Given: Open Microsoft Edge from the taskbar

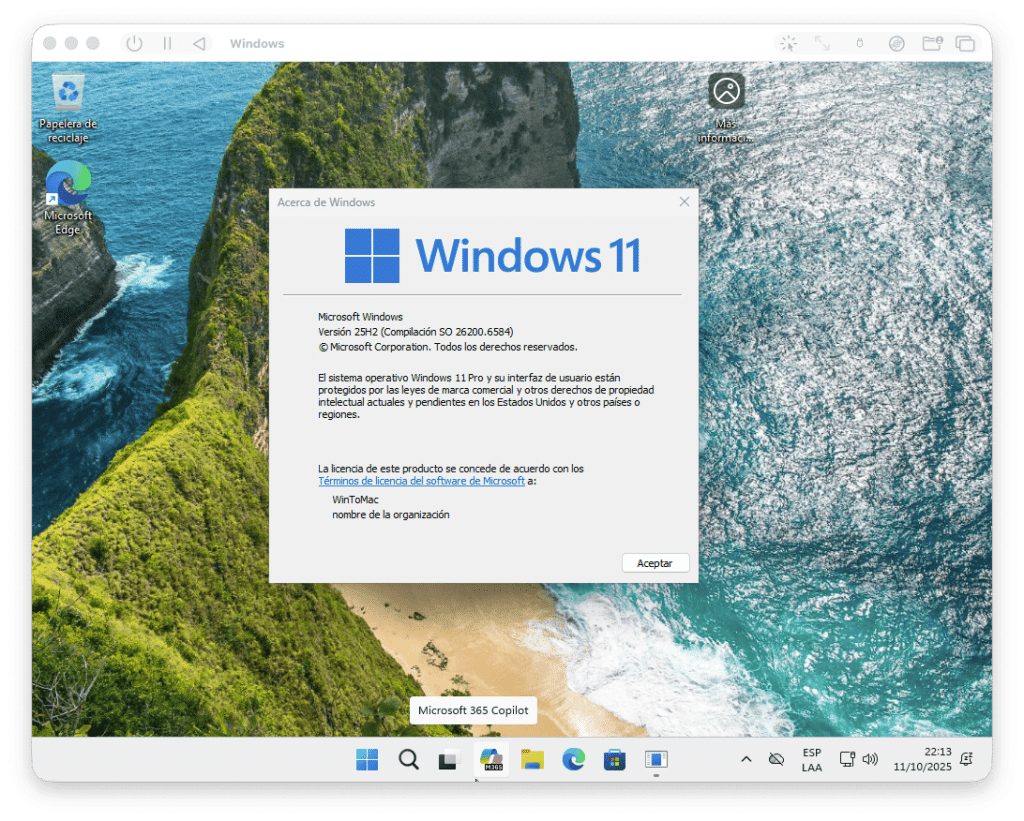Looking at the screenshot, I should click(573, 760).
